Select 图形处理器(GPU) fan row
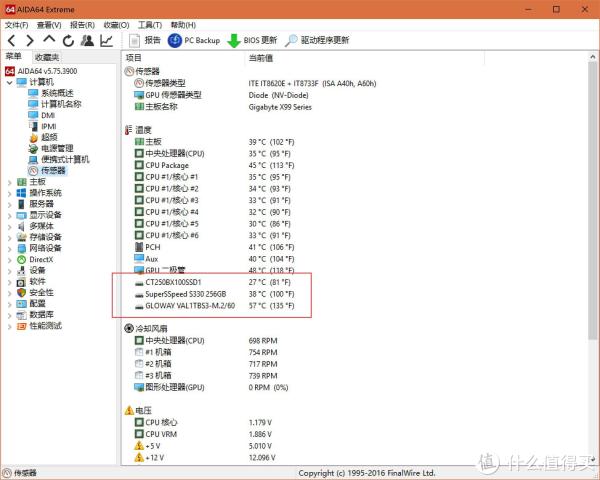Screen dimensions: 600x480 (211, 387)
